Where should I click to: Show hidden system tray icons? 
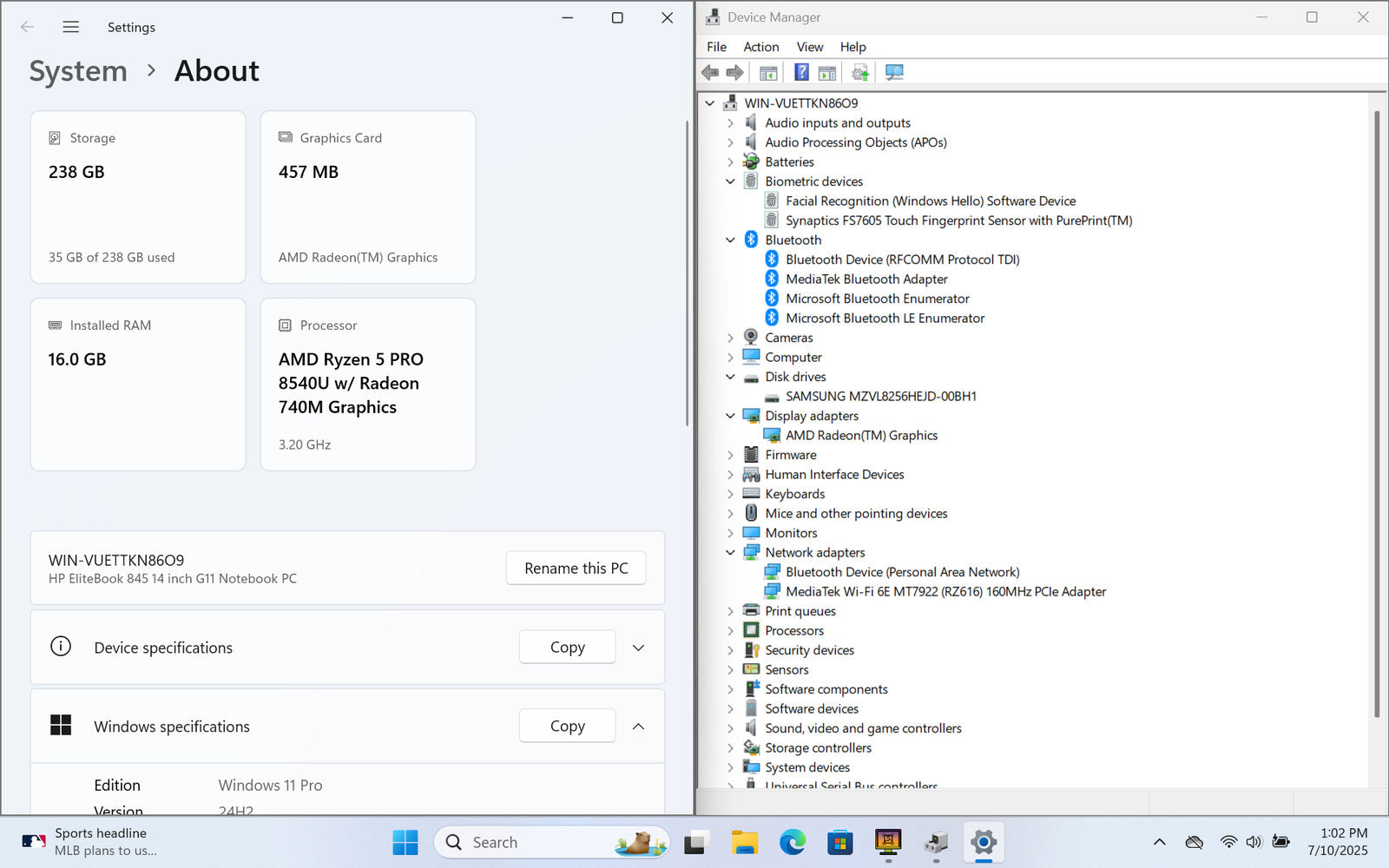1159,842
